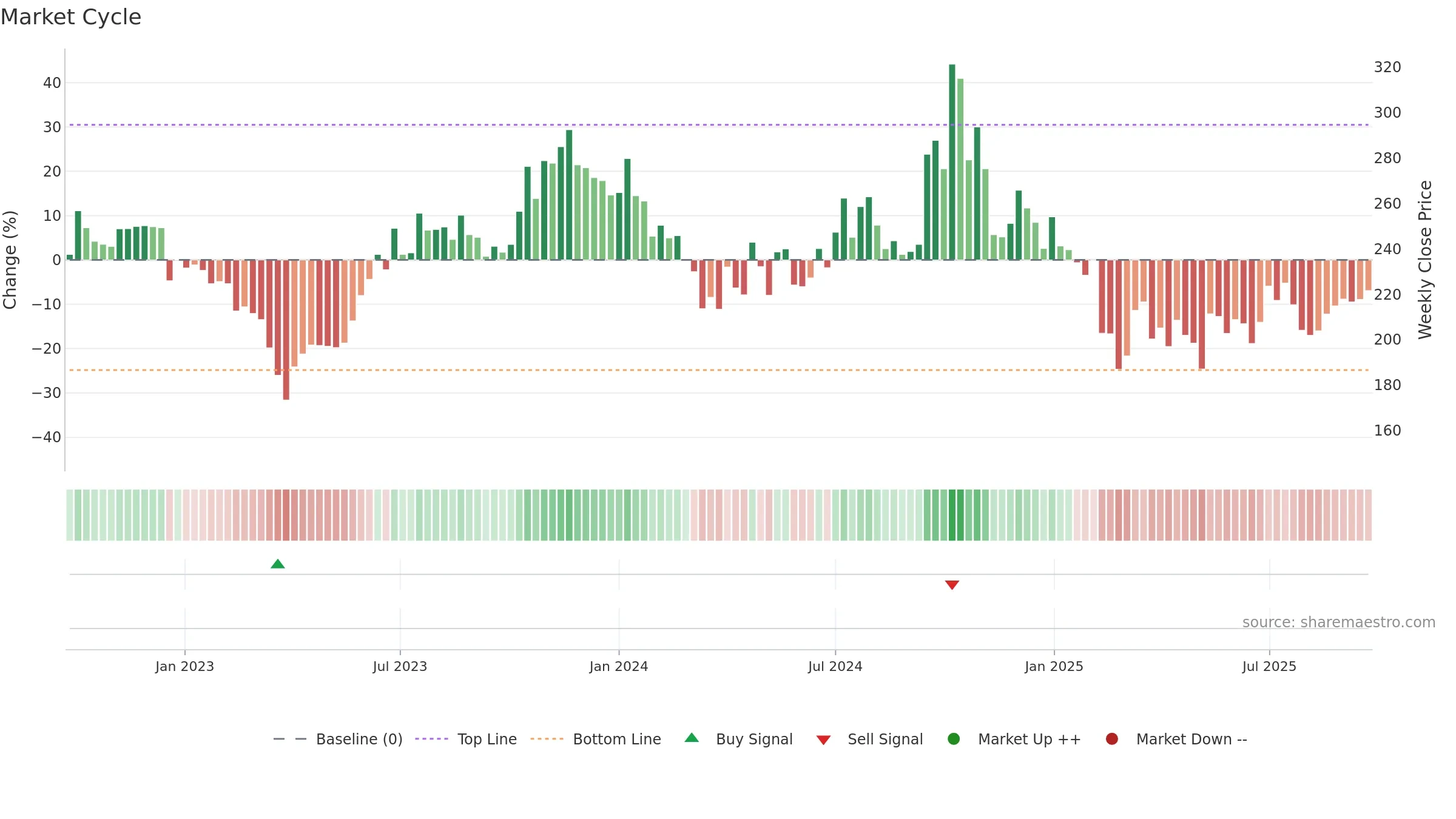1456x819 pixels.
Task: Toggle Baseline (0) legend entry
Action: coord(338,739)
